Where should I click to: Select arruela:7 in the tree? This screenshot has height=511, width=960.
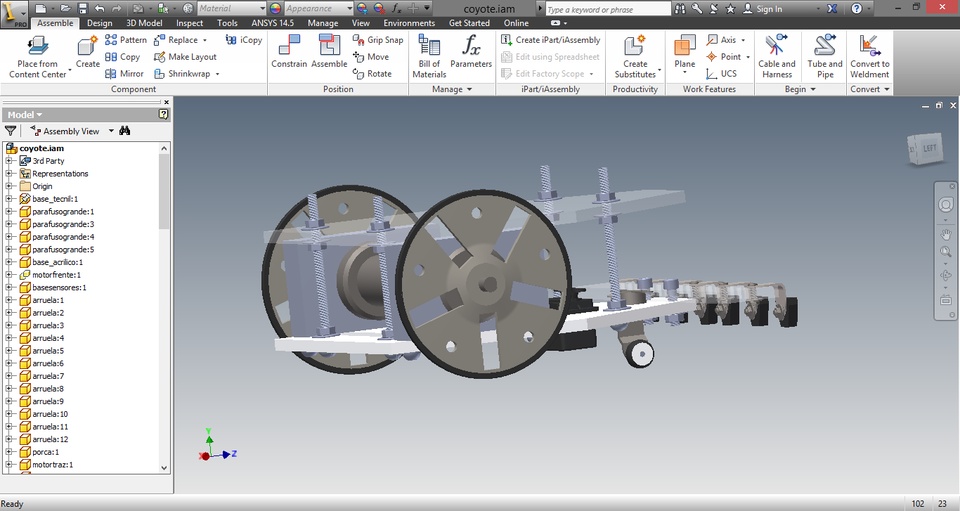click(x=48, y=376)
